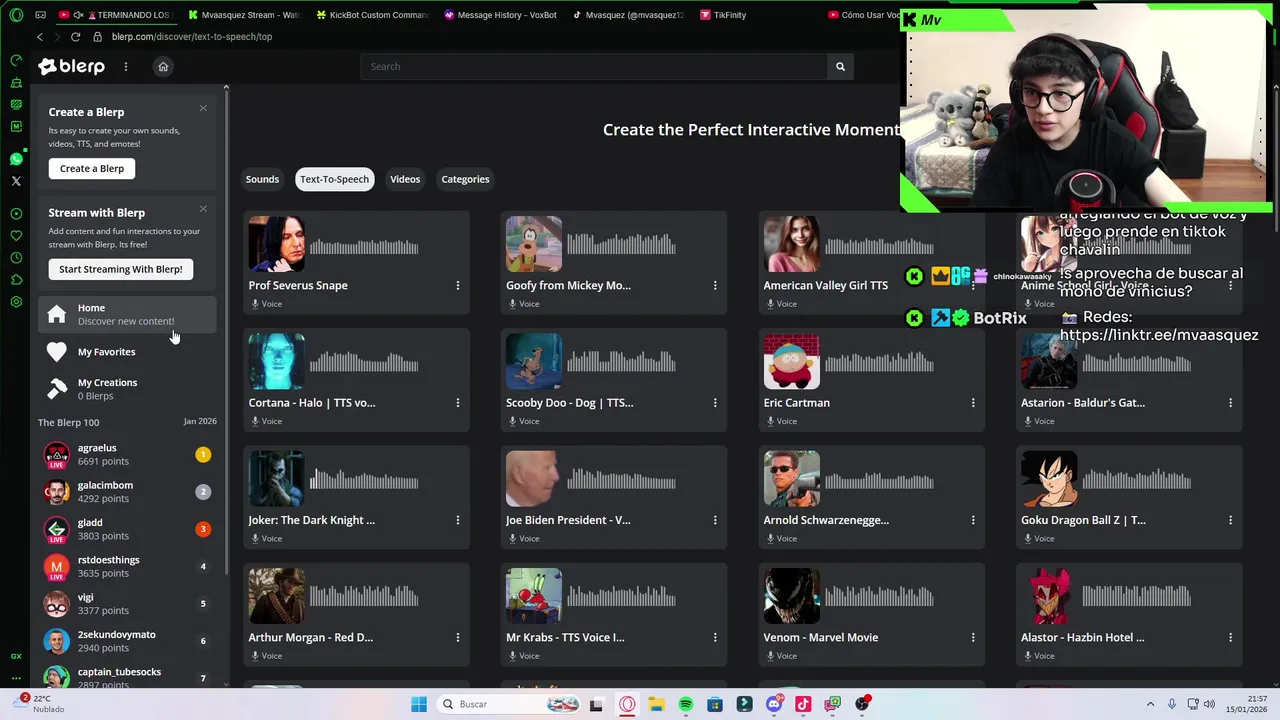Open Alastor - Hazbin Hotel title
The image size is (1280, 720).
tap(1083, 637)
